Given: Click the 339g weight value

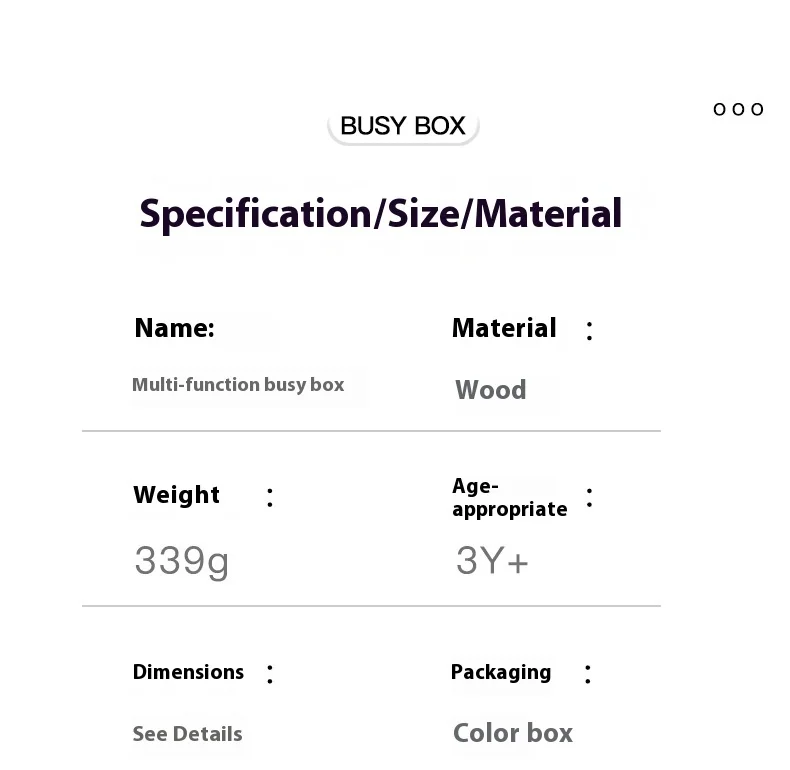Looking at the screenshot, I should point(182,561).
